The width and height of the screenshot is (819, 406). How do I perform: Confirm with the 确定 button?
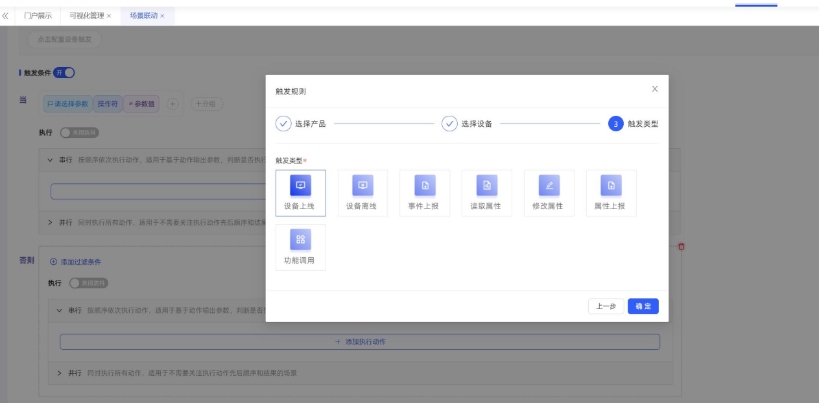[x=643, y=306]
